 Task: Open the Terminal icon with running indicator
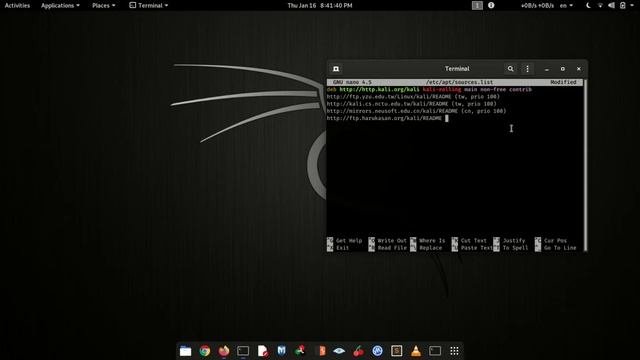pyautogui.click(x=243, y=351)
